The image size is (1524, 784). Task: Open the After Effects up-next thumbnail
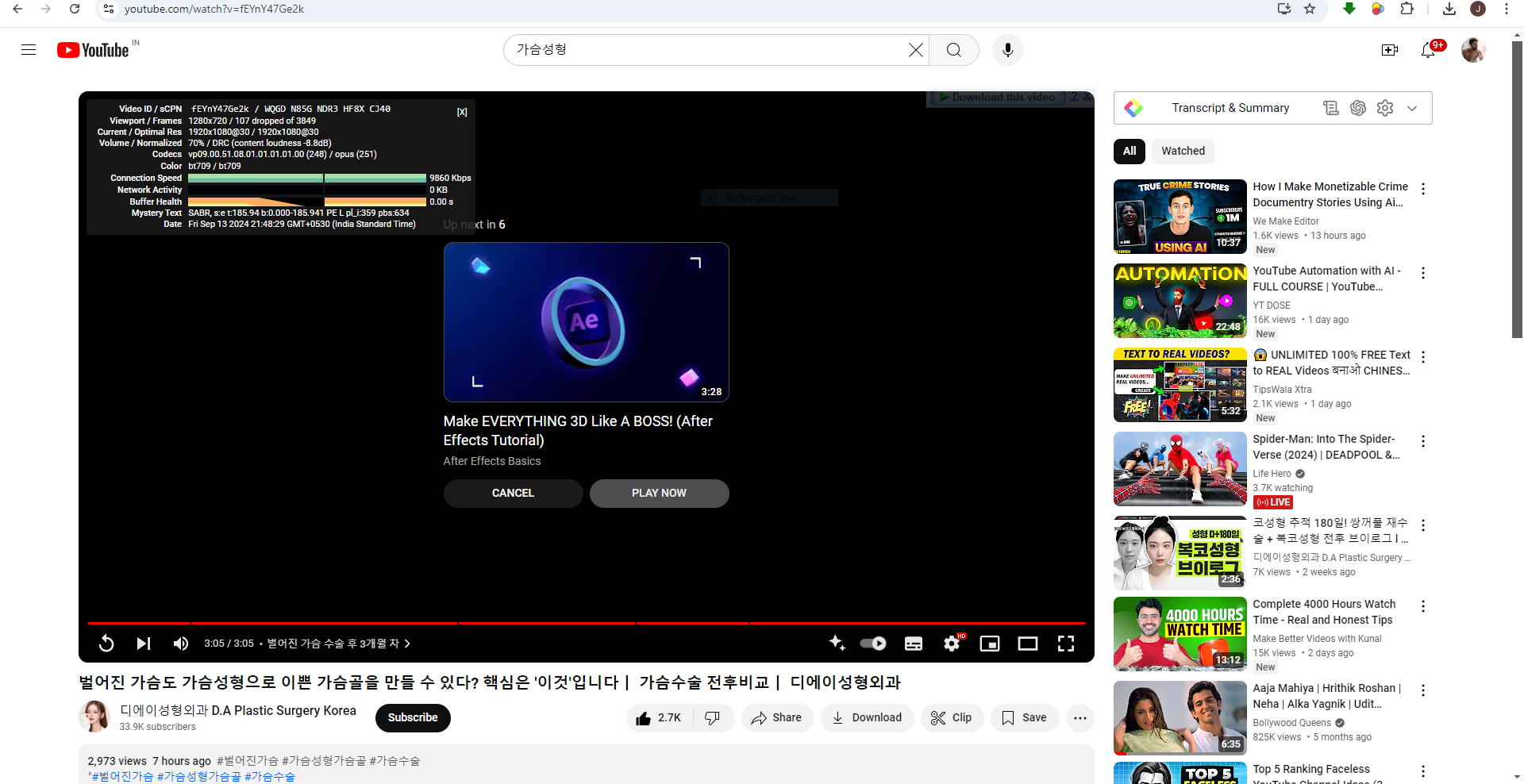pos(586,322)
